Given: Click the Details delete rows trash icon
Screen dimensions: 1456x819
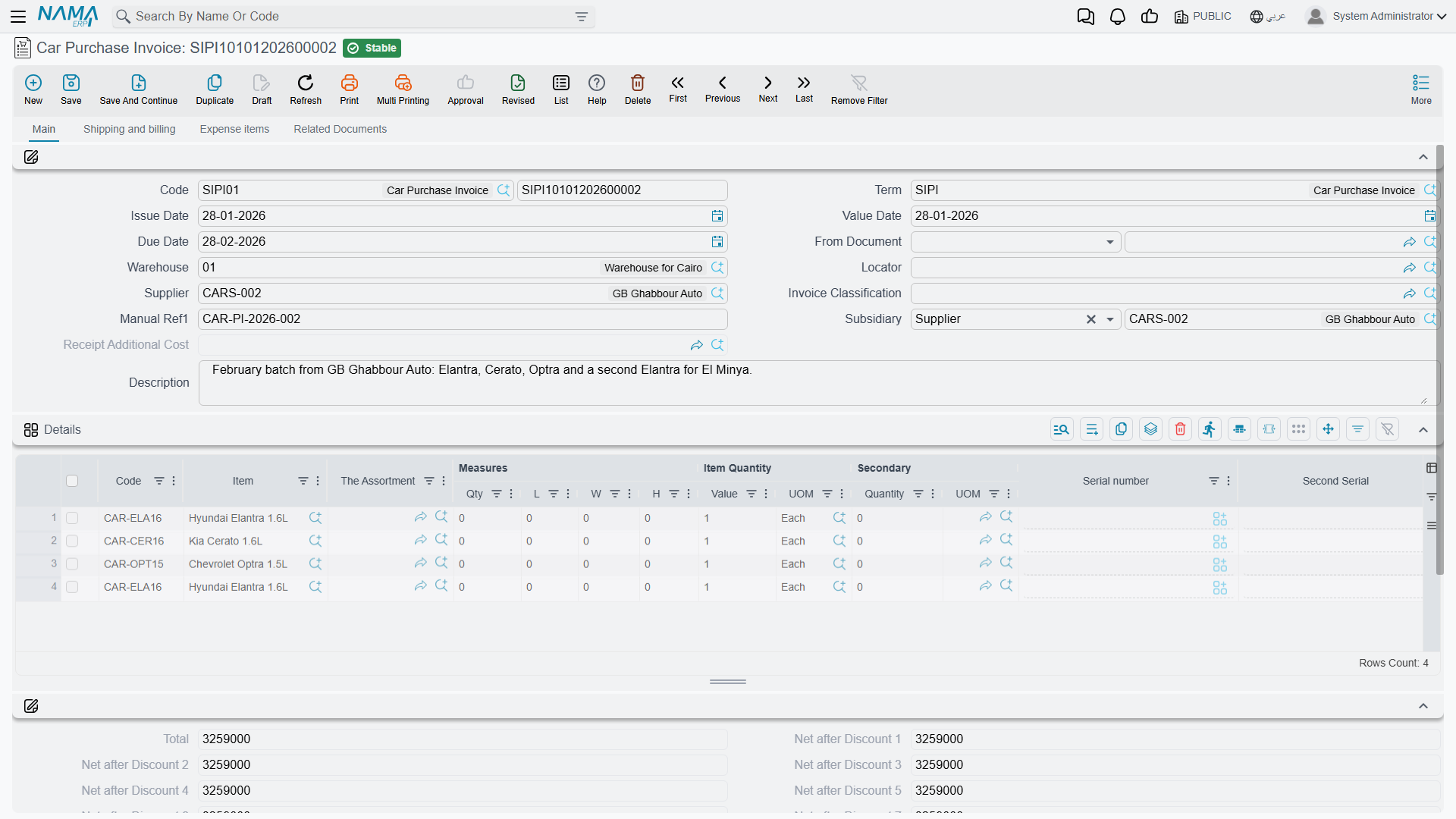Looking at the screenshot, I should pyautogui.click(x=1180, y=429).
